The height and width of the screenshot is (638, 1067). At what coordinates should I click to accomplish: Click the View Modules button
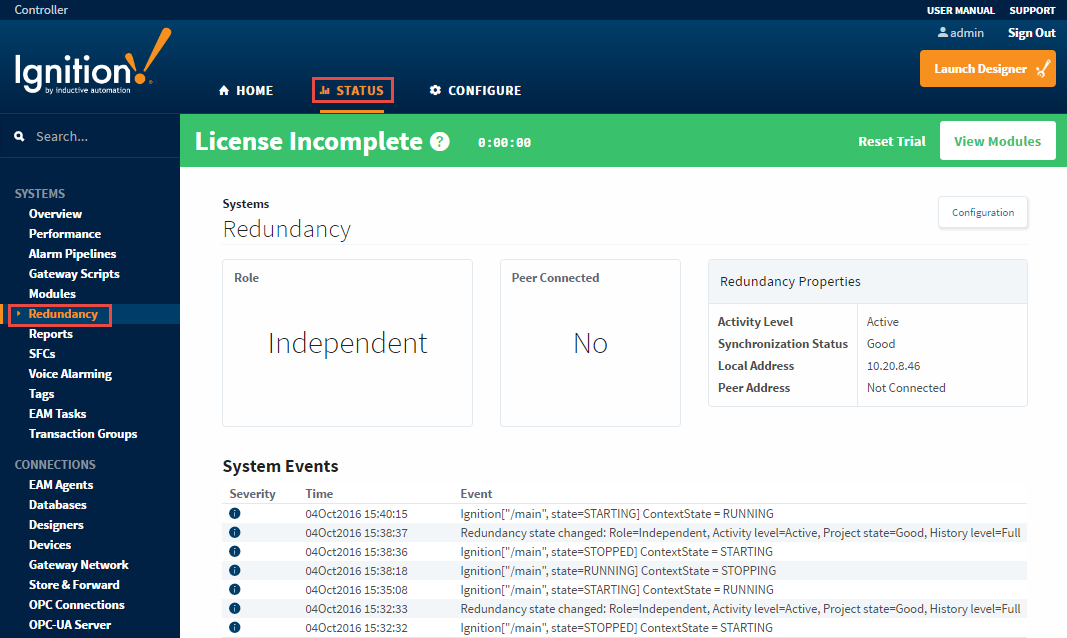click(997, 141)
